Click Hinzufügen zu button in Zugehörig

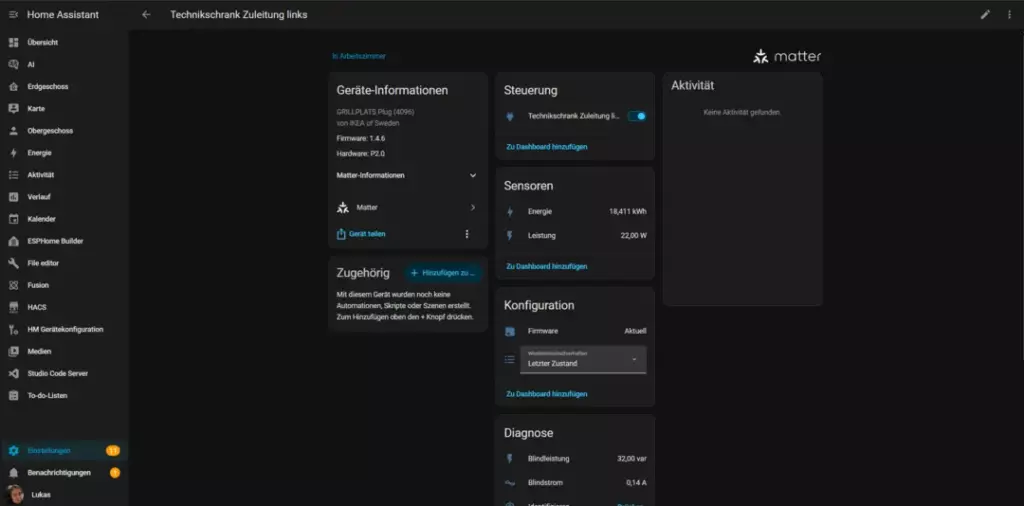443,273
